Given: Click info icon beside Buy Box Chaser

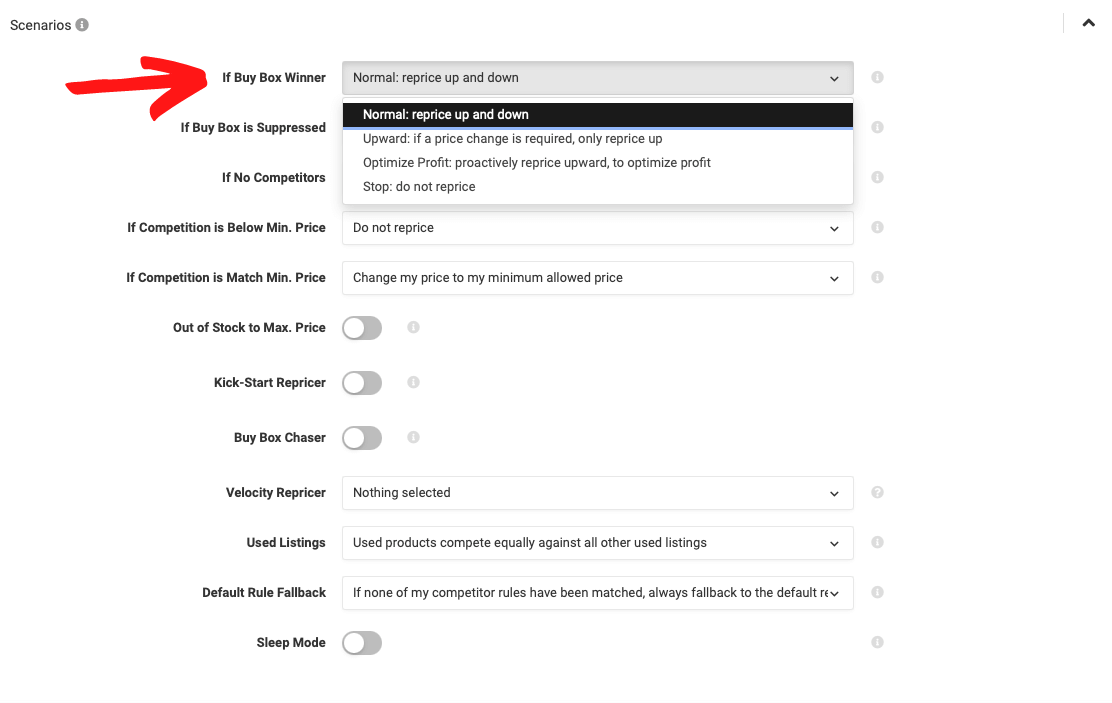Looking at the screenshot, I should (413, 437).
